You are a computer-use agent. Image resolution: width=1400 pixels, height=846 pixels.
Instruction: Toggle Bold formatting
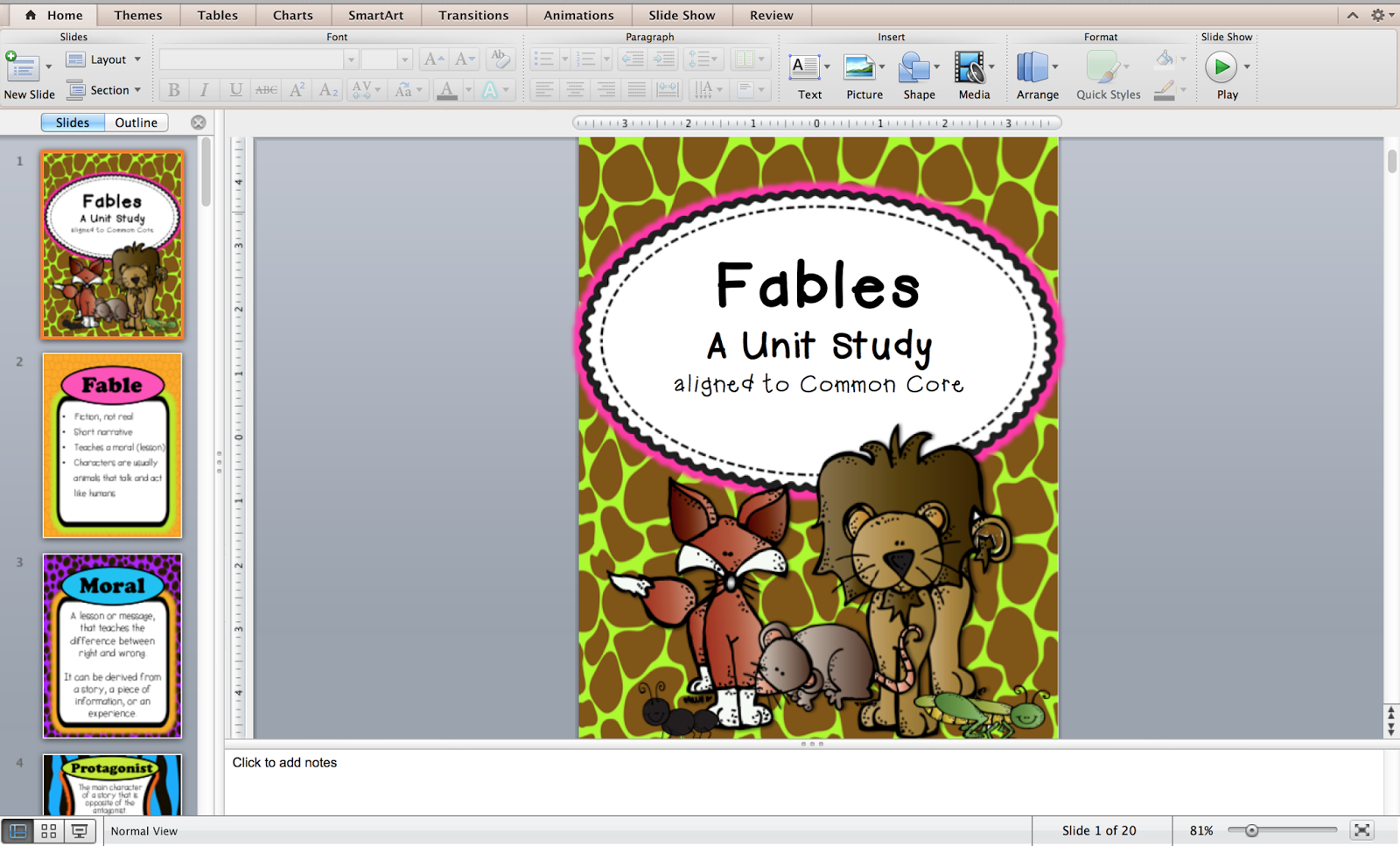click(173, 89)
